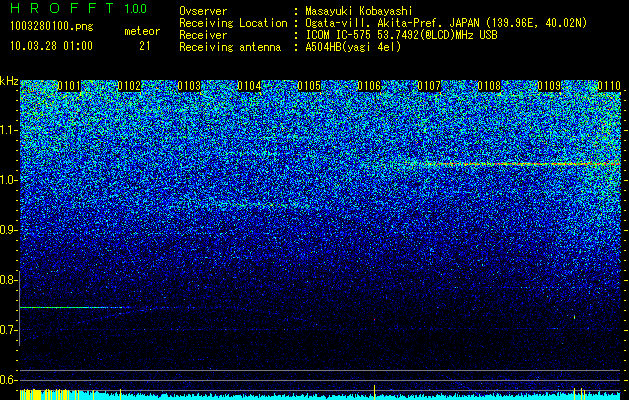Viewport: 629px width, 400px height.
Task: Select the Ogata-vill. Akita-Pref. JAPAN location text
Action: point(446,23)
